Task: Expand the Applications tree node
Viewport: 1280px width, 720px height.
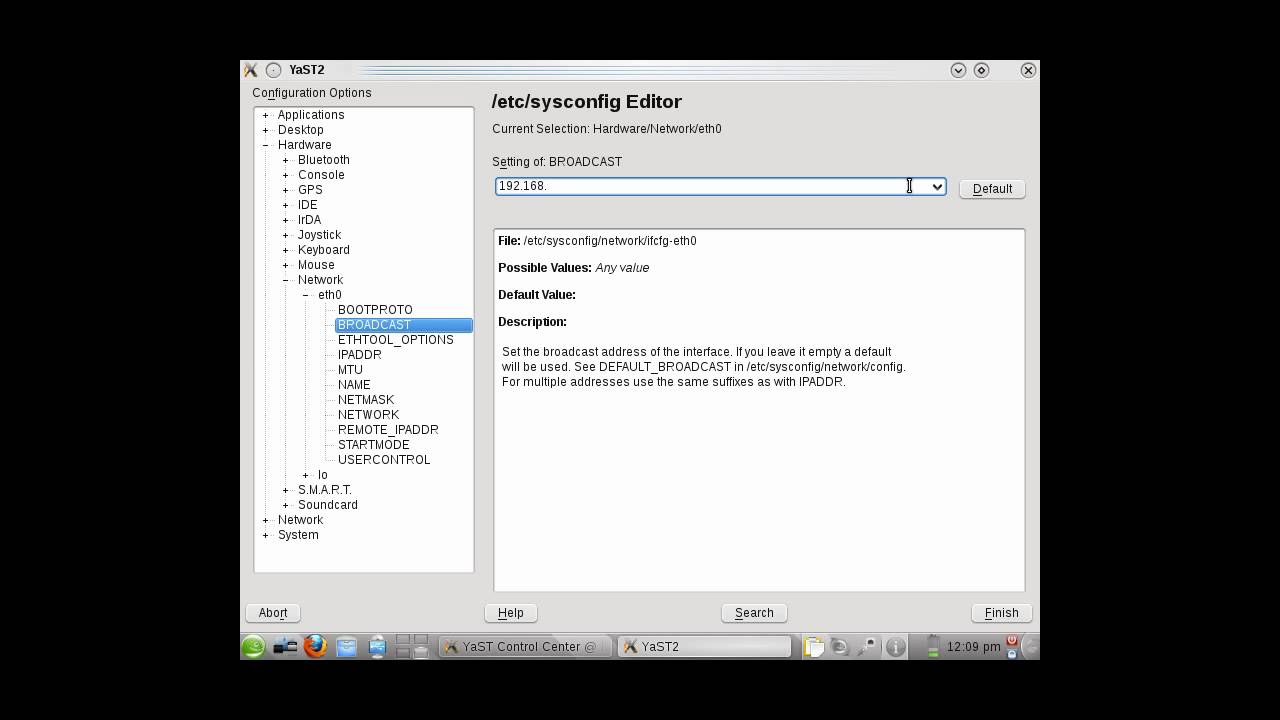Action: tap(266, 115)
